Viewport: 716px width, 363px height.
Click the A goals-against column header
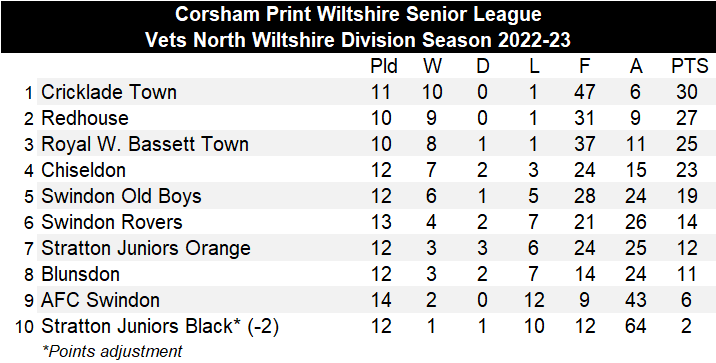[636, 67]
